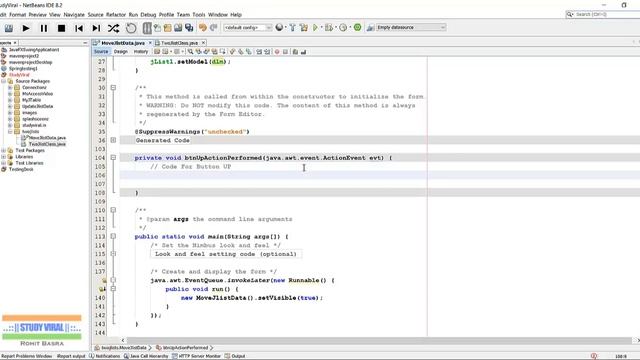The image size is (640, 360).
Task: Click the Stop Macro Recording icon
Action: (x=285, y=52)
